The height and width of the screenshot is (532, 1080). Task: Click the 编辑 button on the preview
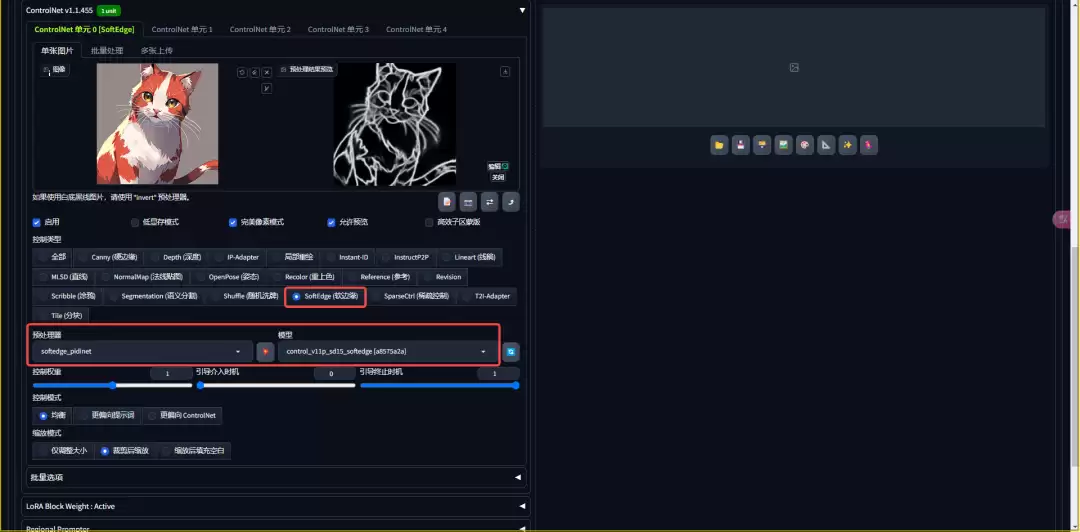[498, 166]
